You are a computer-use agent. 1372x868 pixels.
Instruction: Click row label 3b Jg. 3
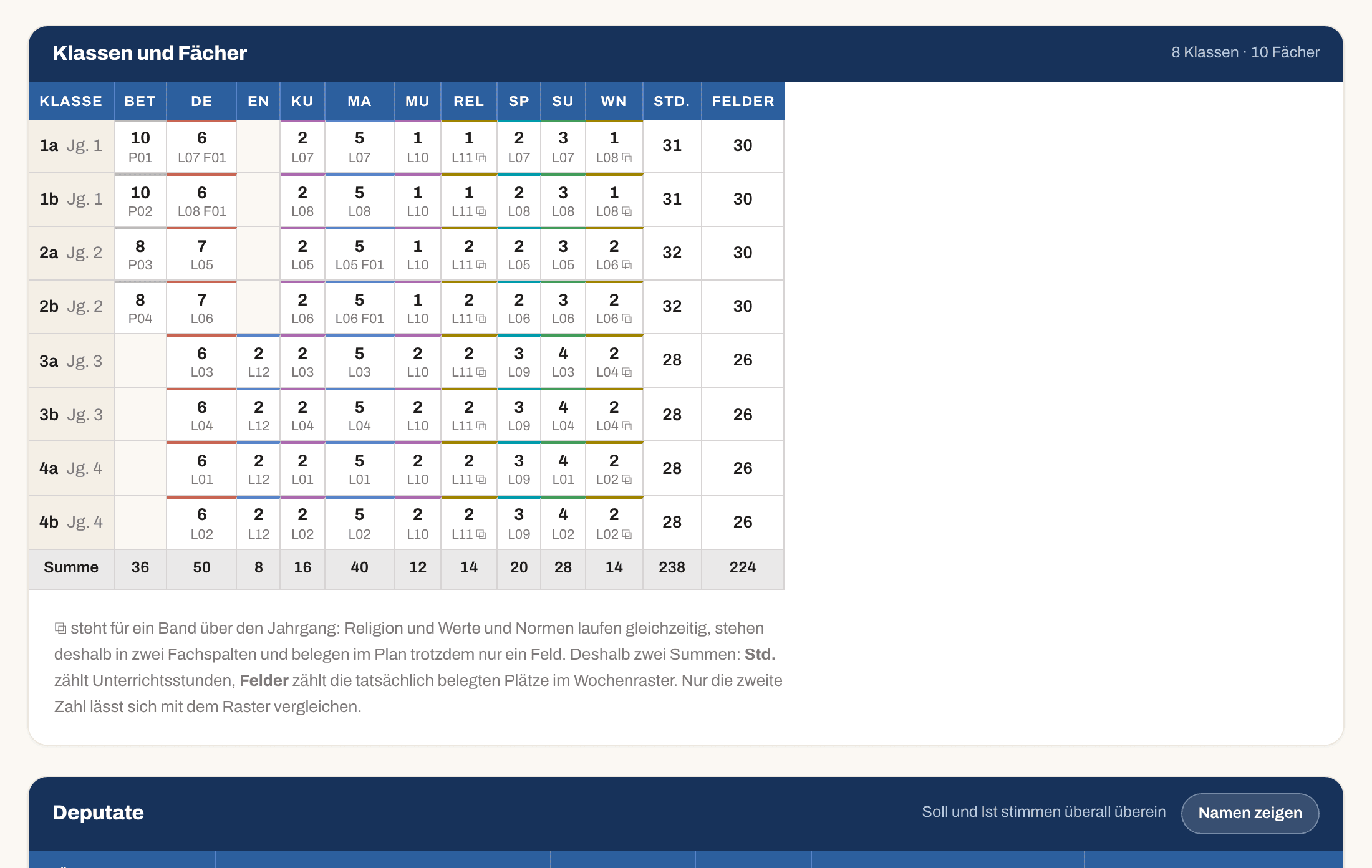click(x=71, y=415)
